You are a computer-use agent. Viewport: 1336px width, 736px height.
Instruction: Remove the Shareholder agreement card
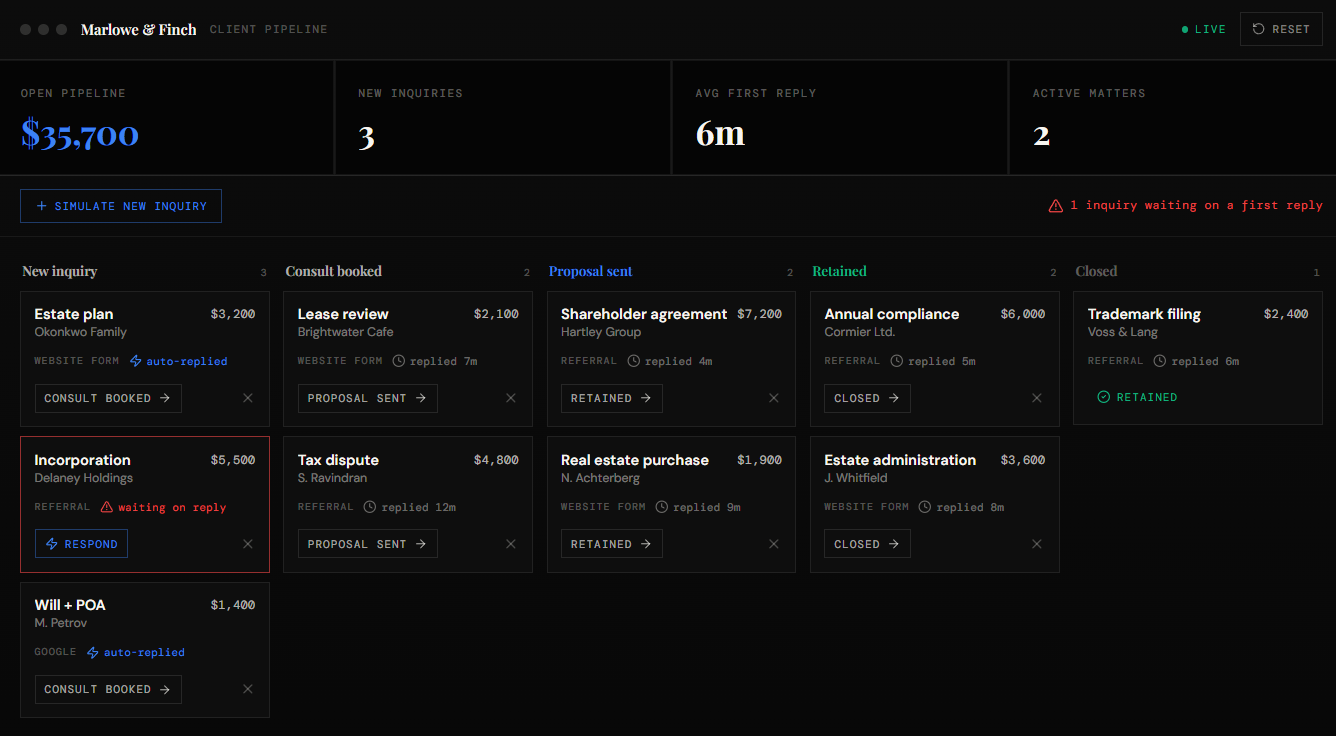coord(774,398)
